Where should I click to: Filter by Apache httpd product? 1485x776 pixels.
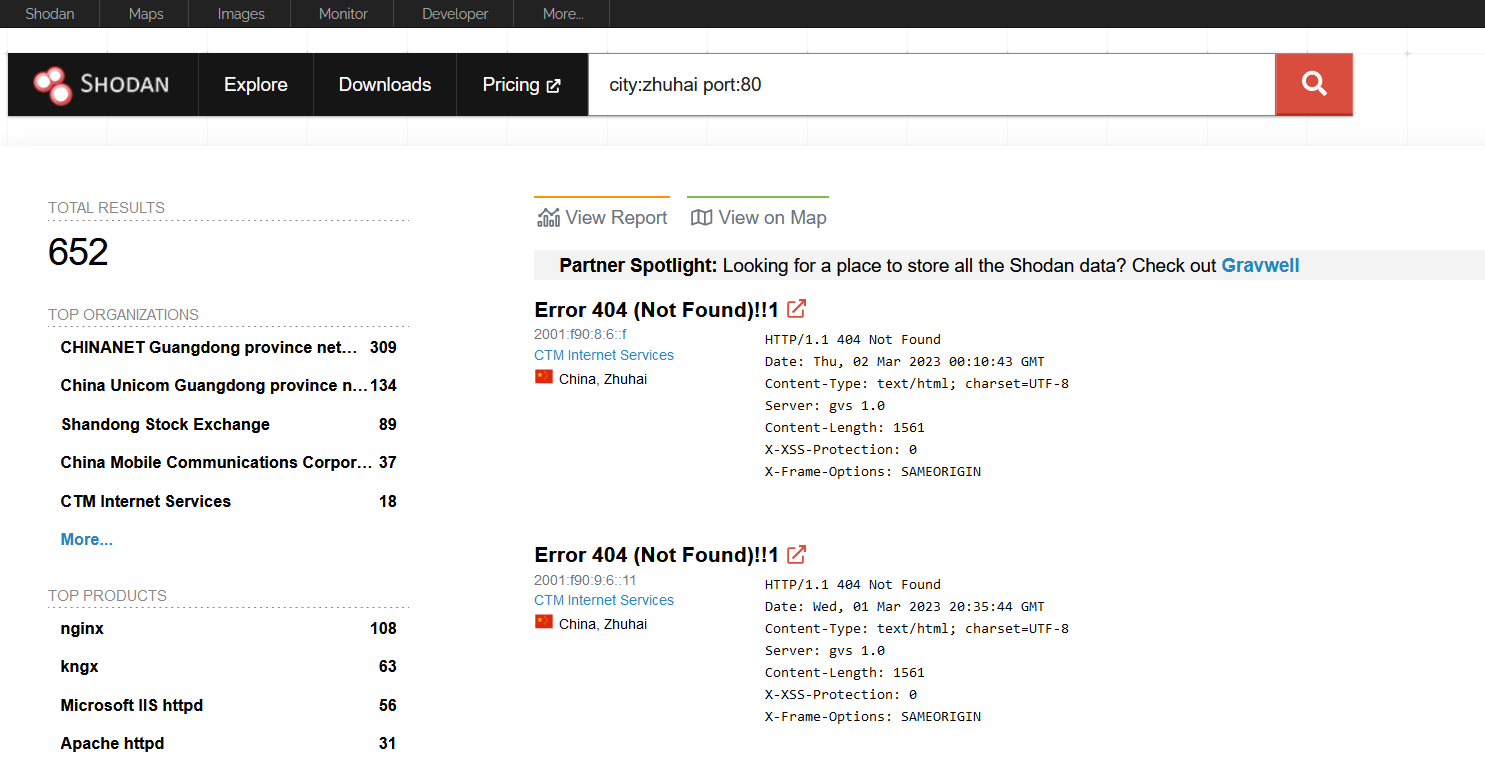tap(112, 743)
